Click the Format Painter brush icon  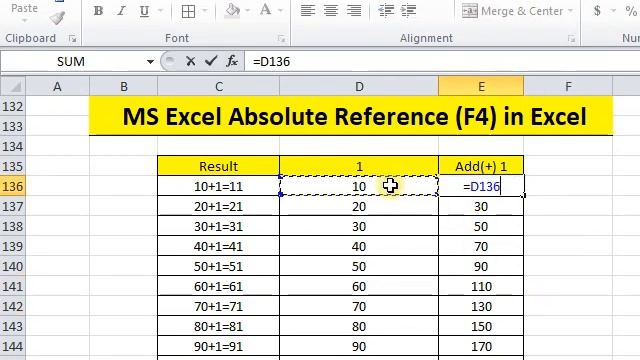point(57,18)
